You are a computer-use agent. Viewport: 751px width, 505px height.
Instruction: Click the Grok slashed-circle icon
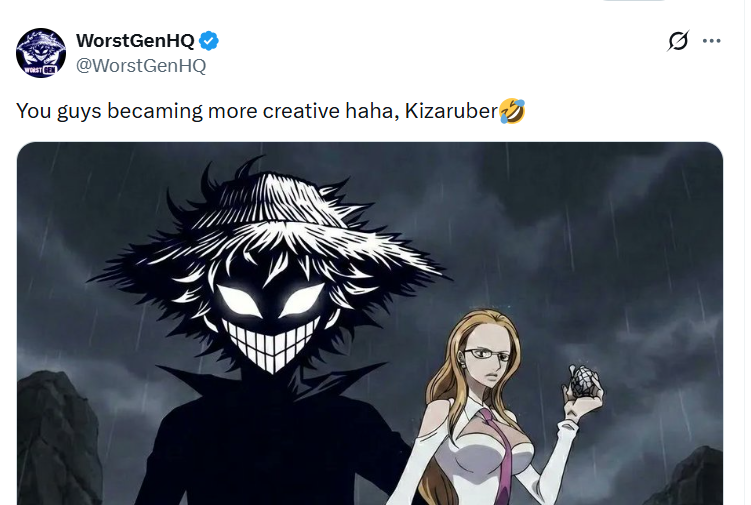click(678, 41)
